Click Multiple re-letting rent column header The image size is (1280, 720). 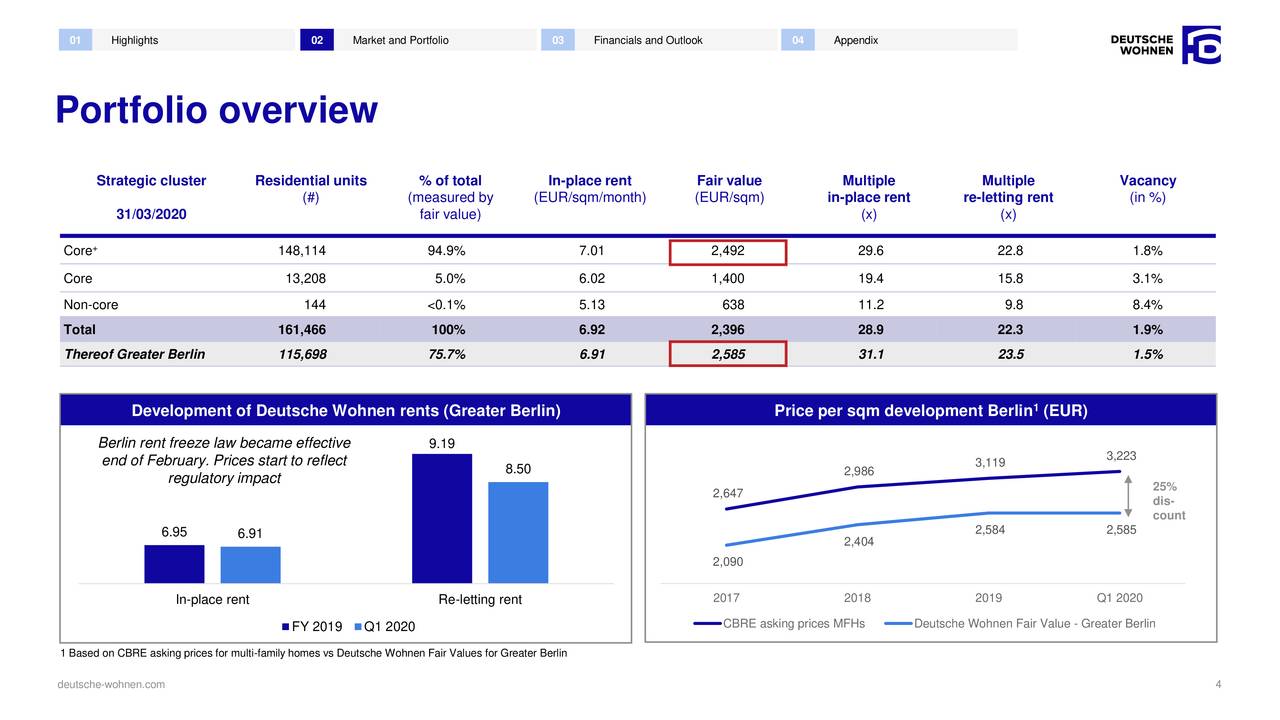1008,197
